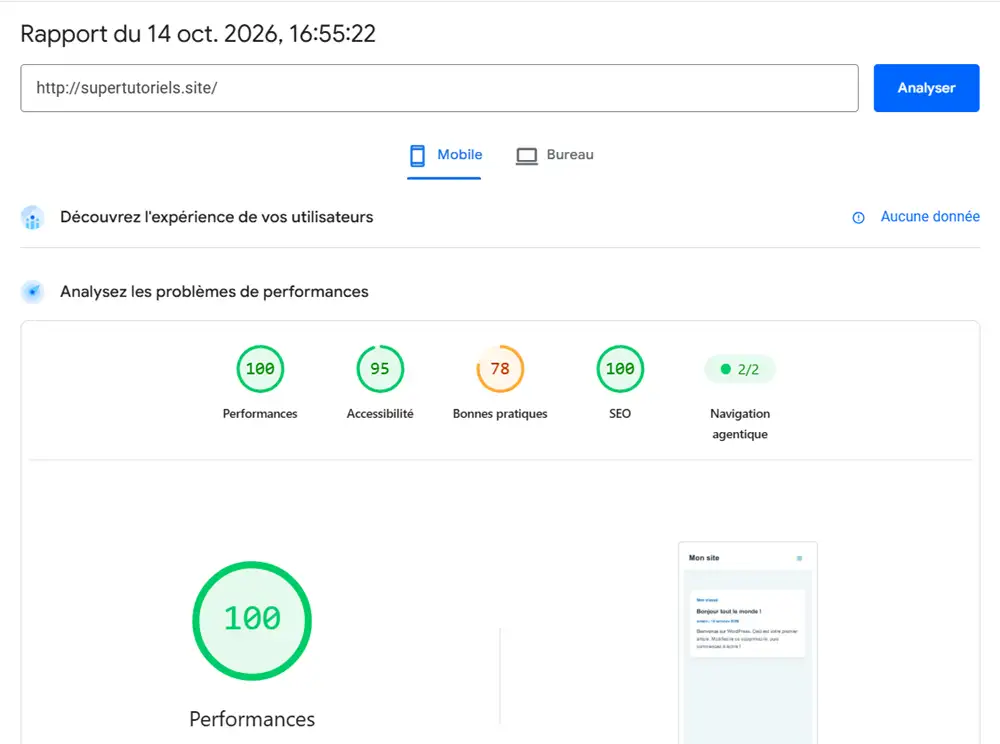The height and width of the screenshot is (744, 1000).
Task: Select the Accessibilité 95 score gauge
Action: click(380, 368)
